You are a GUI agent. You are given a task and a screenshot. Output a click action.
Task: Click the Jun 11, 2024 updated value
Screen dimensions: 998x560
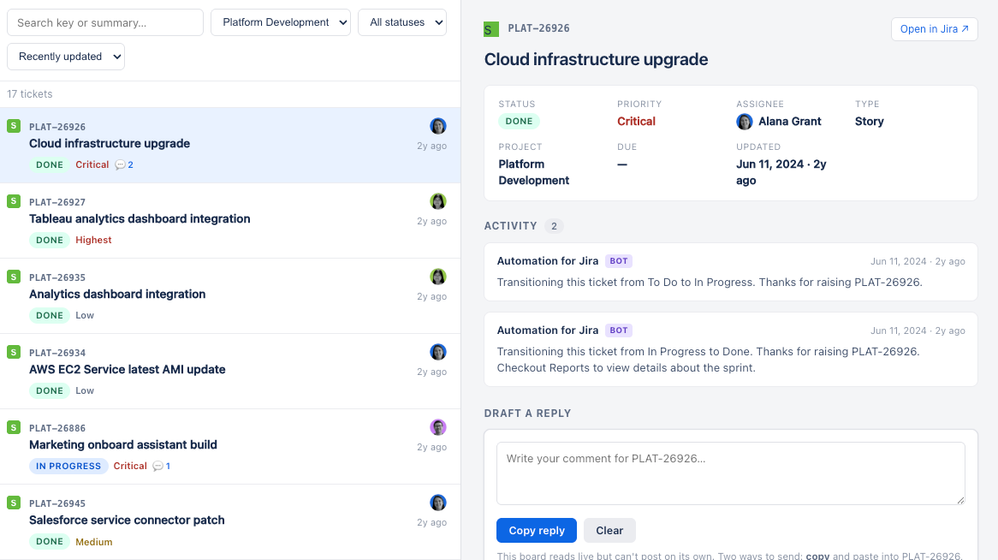[782, 172]
